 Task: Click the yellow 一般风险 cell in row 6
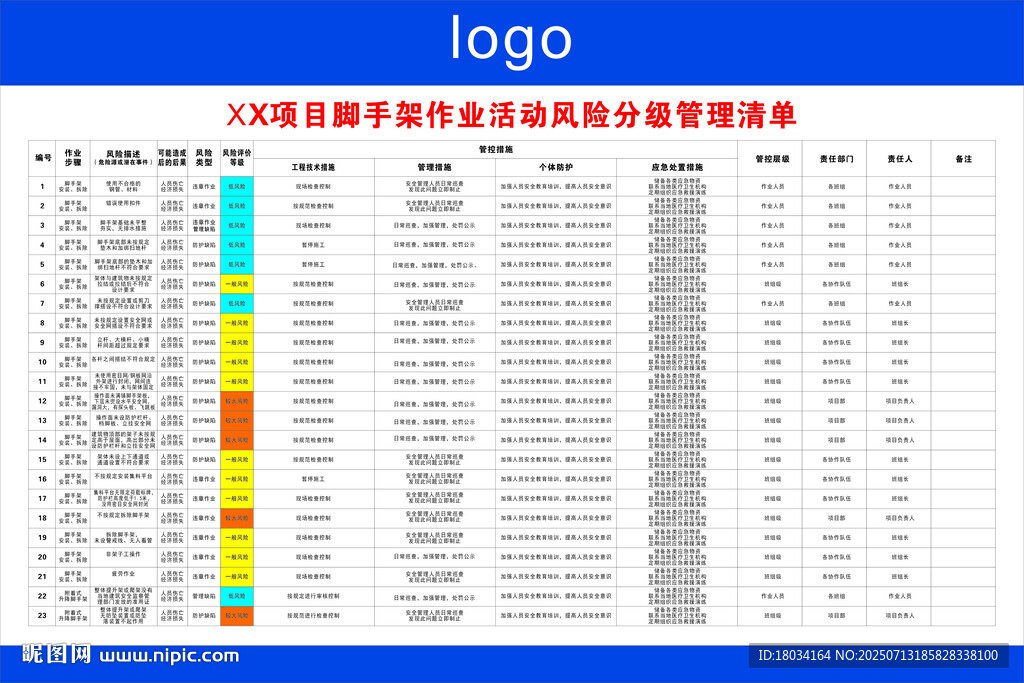click(x=236, y=283)
